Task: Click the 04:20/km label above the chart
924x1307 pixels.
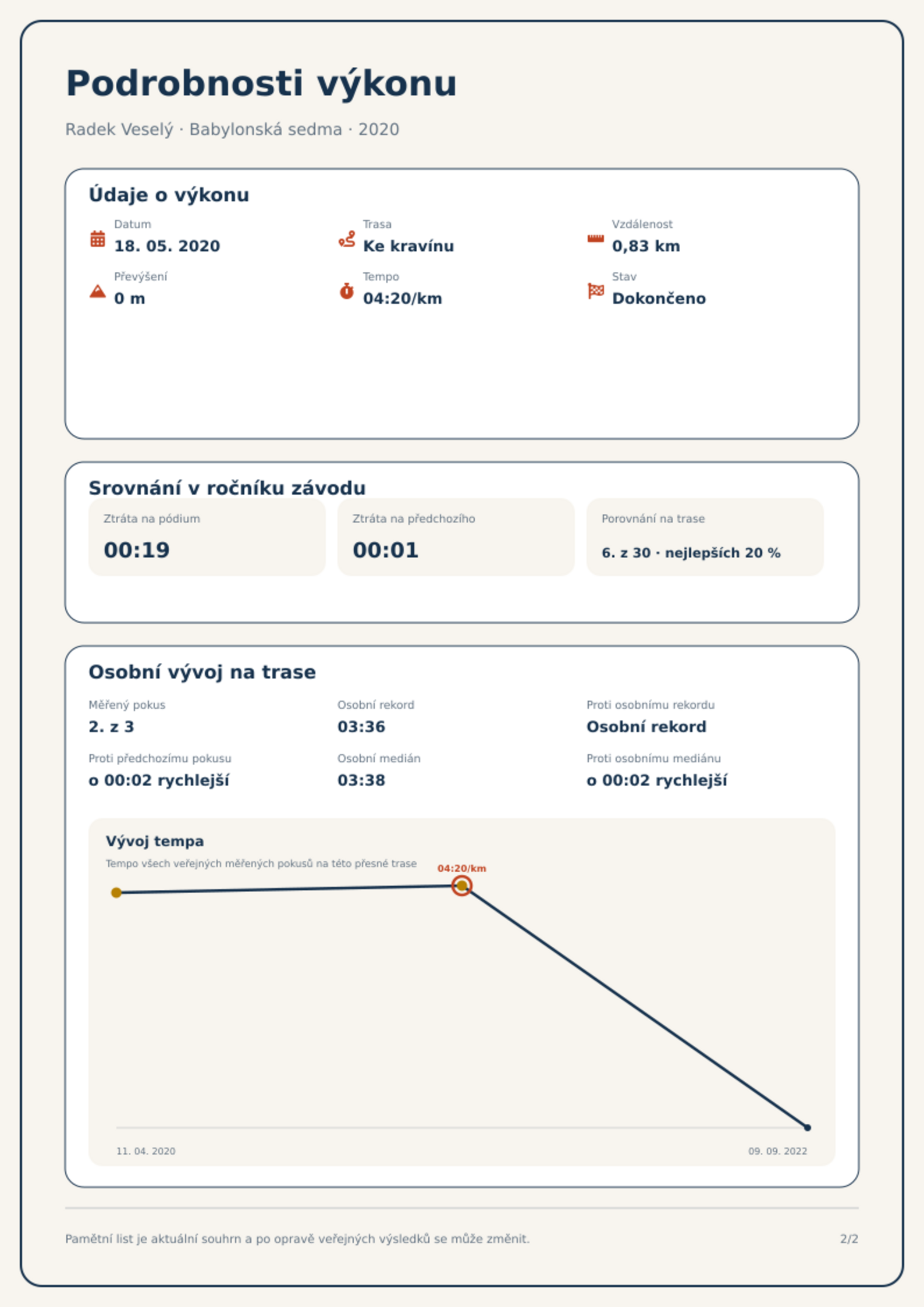Action: [461, 868]
